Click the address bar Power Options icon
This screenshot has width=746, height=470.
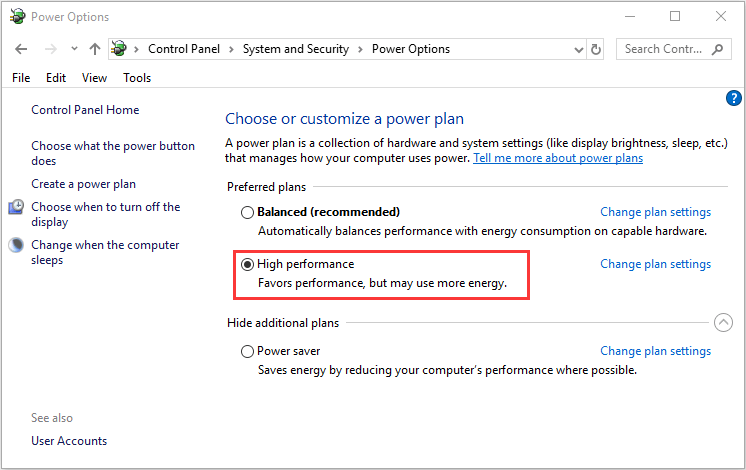point(119,49)
